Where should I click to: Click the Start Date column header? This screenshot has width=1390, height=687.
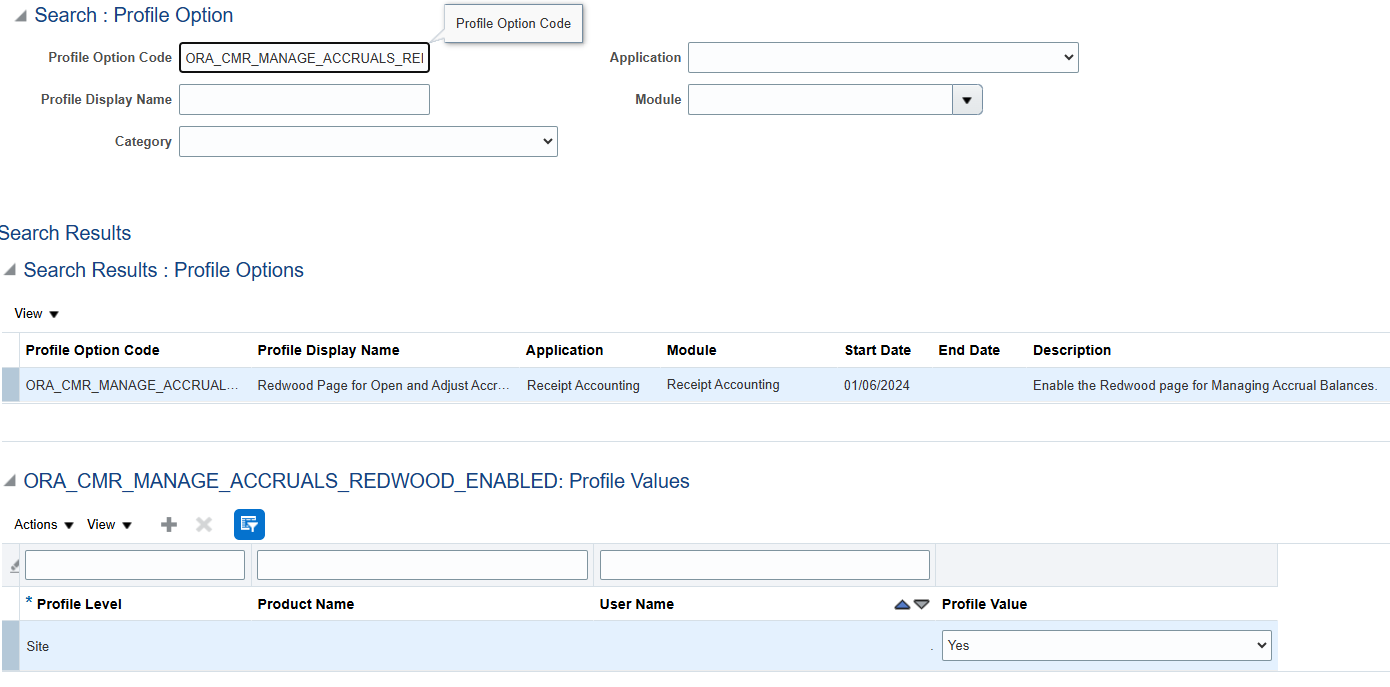point(877,350)
